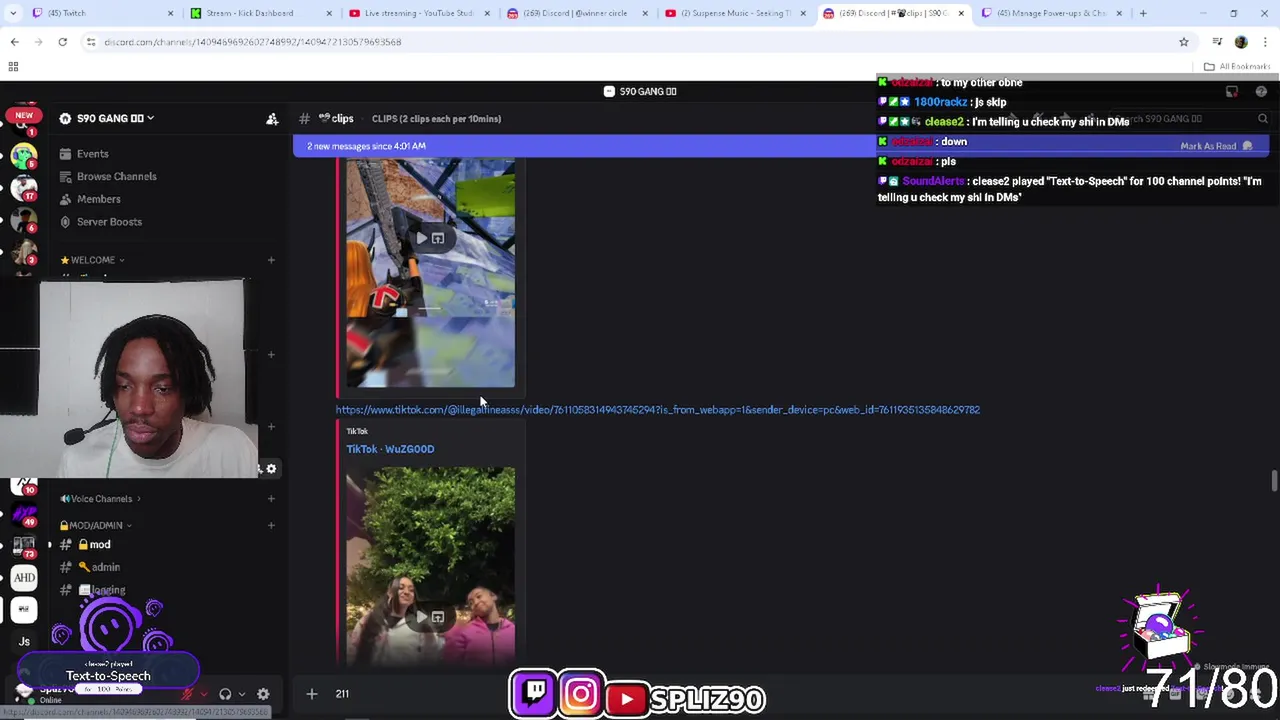Screen dimensions: 1280x720
Task: Go back in browser
Action: [14, 42]
